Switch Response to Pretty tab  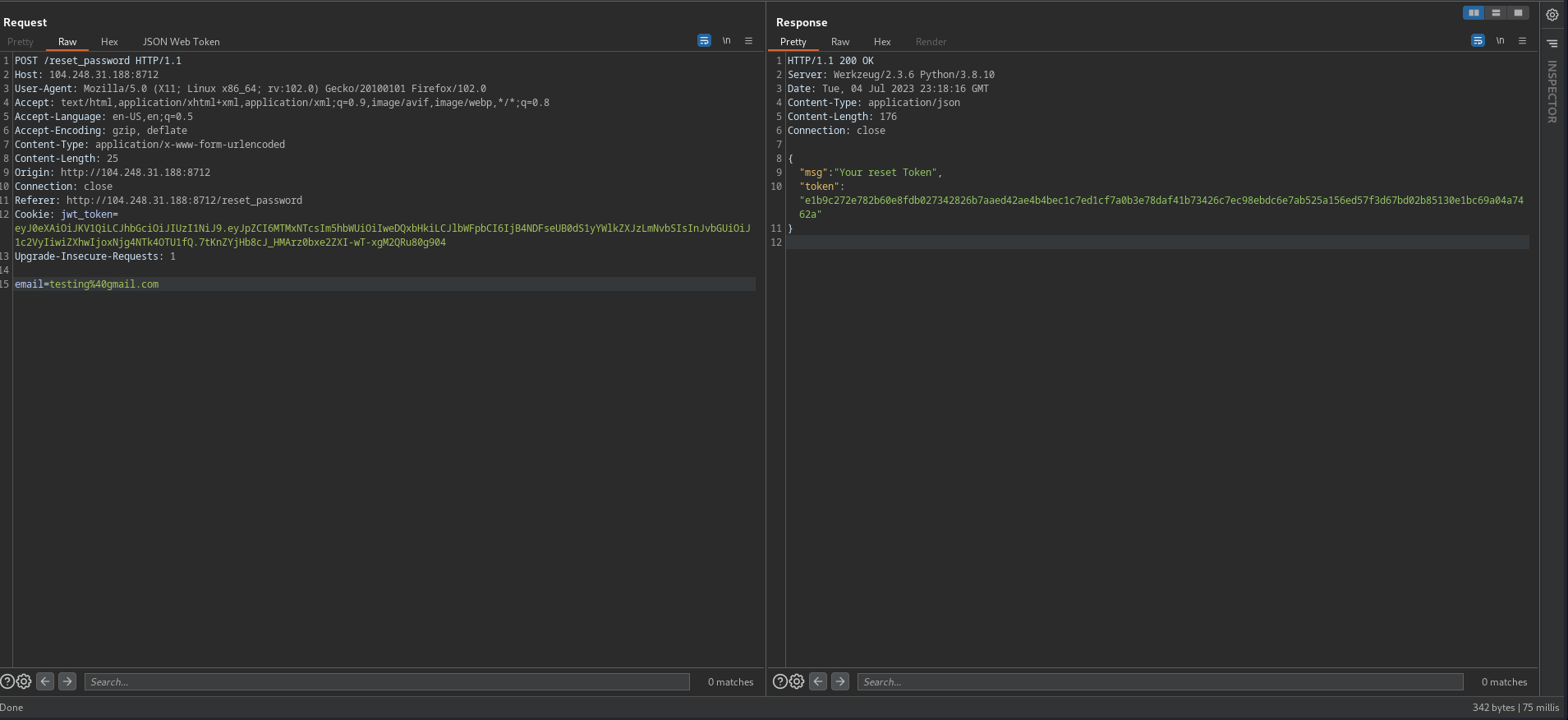point(793,42)
